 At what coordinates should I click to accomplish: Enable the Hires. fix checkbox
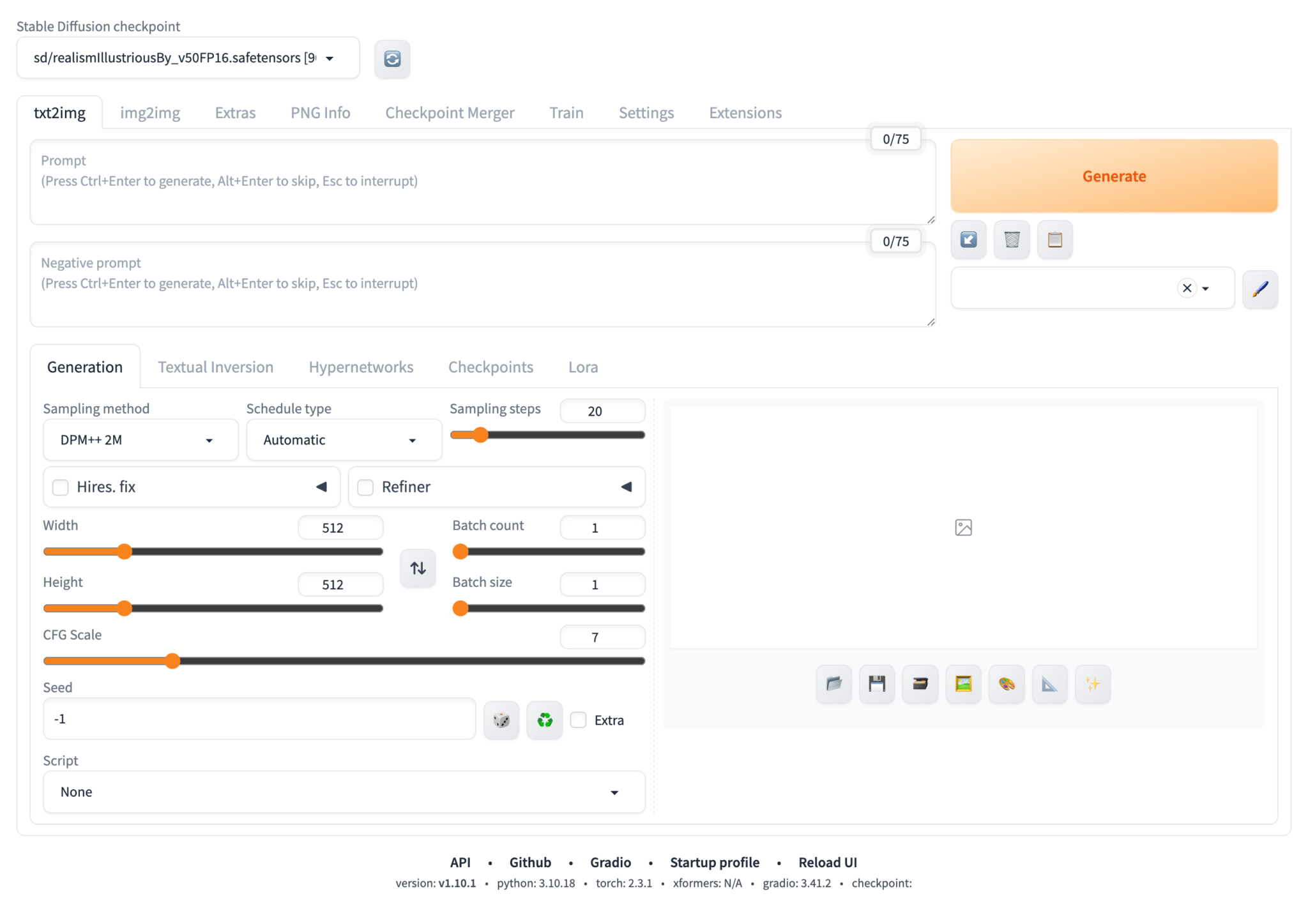point(60,487)
